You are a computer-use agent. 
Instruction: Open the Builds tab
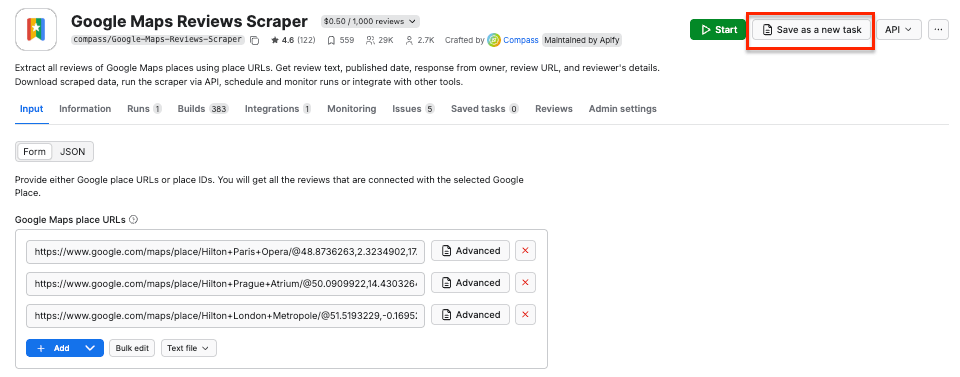(203, 109)
